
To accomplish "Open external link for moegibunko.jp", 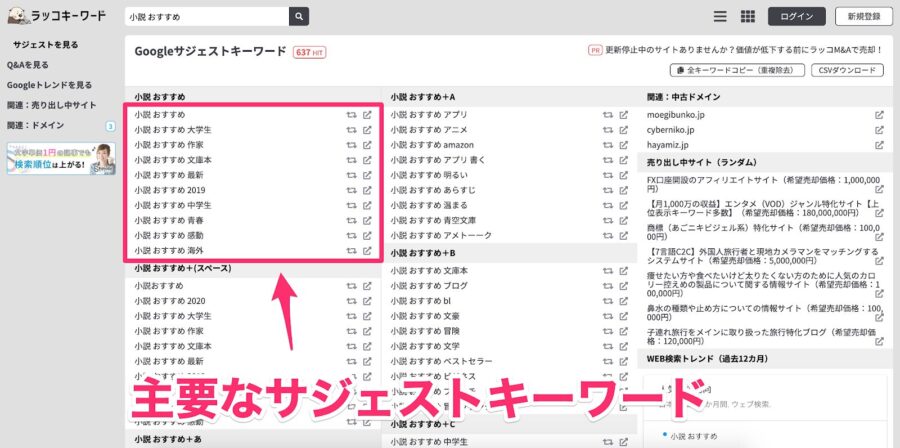I will click(x=879, y=115).
